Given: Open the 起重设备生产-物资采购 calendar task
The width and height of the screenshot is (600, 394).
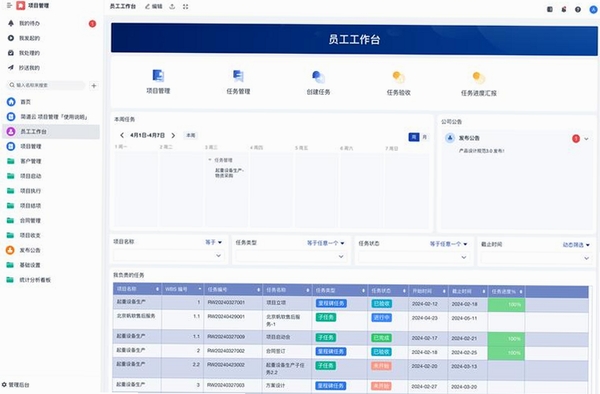Looking at the screenshot, I should coord(229,173).
